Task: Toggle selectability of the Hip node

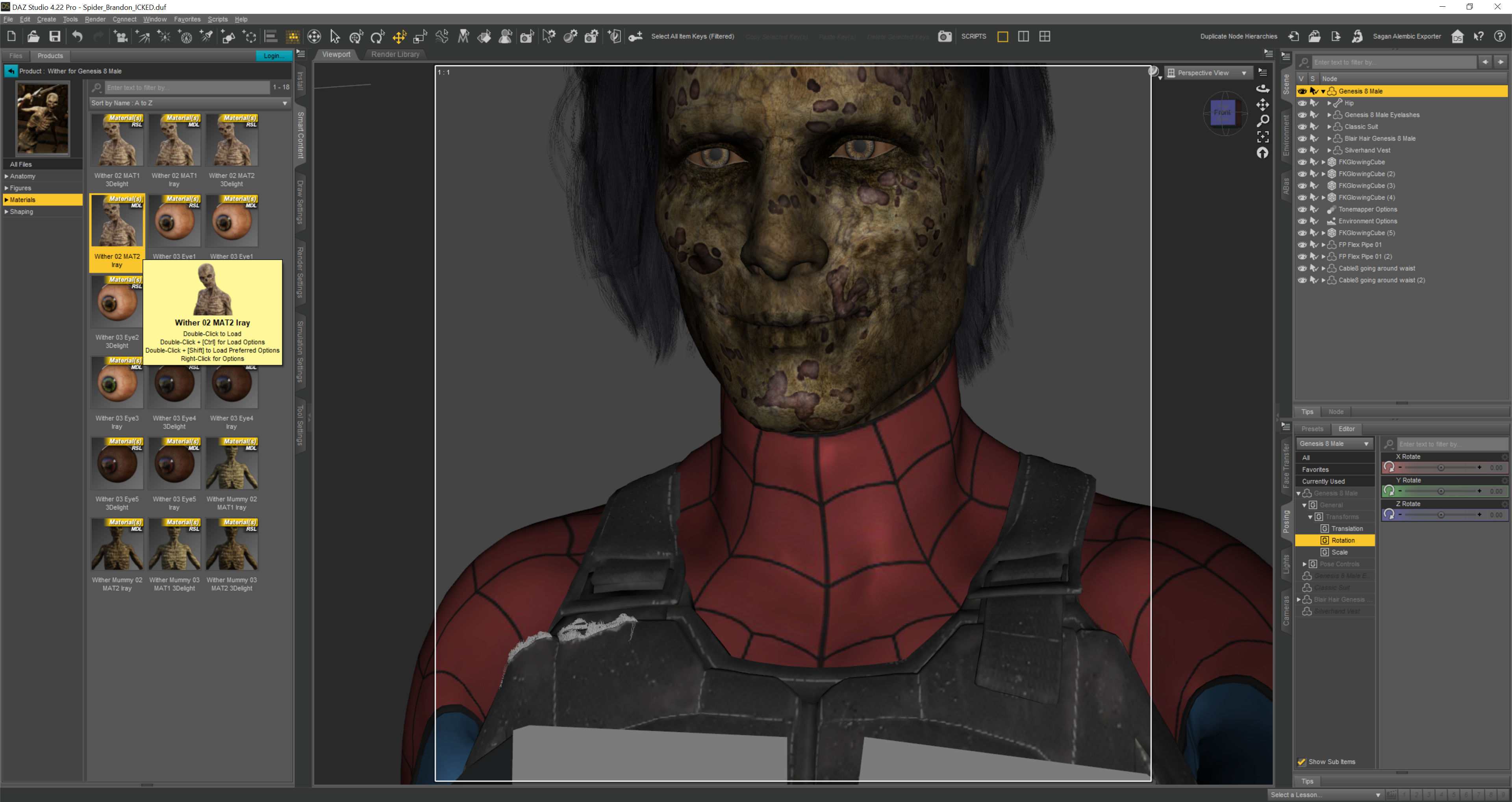Action: tap(1314, 103)
